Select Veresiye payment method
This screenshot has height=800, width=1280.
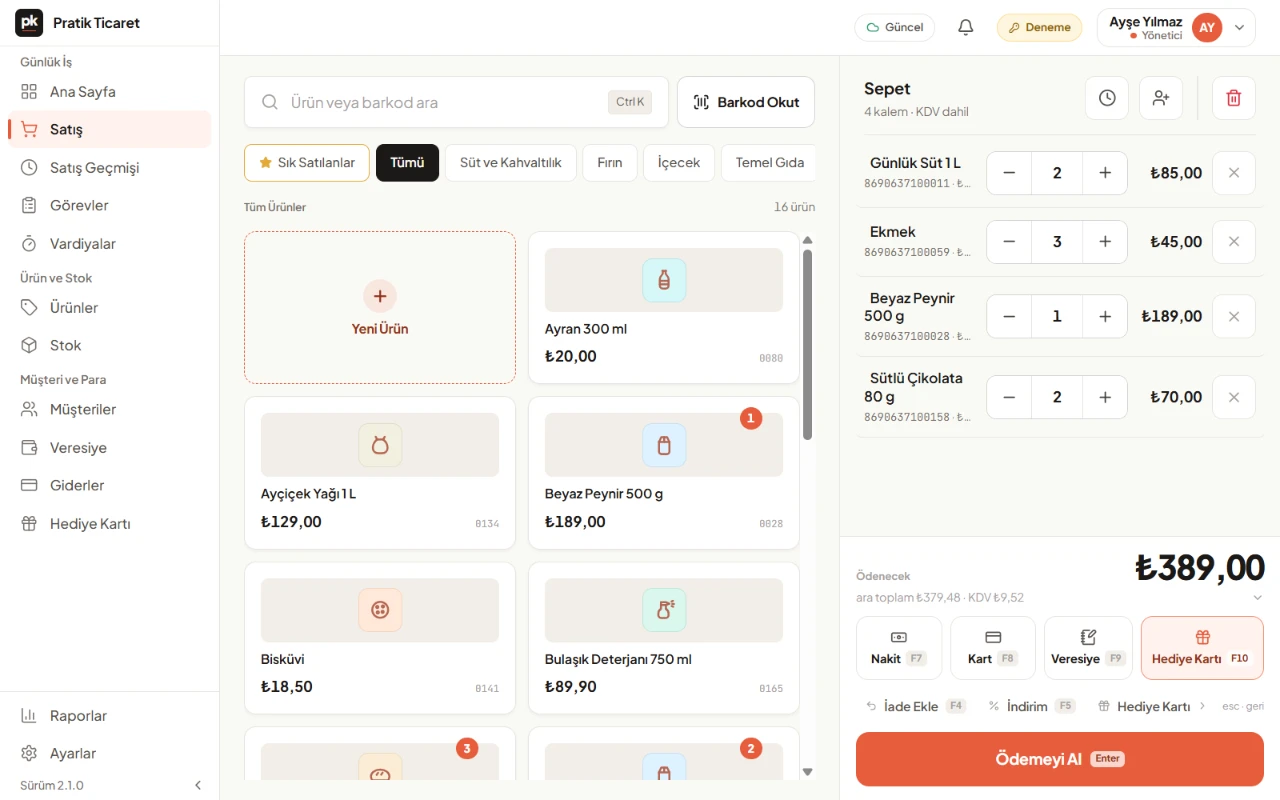[1088, 648]
